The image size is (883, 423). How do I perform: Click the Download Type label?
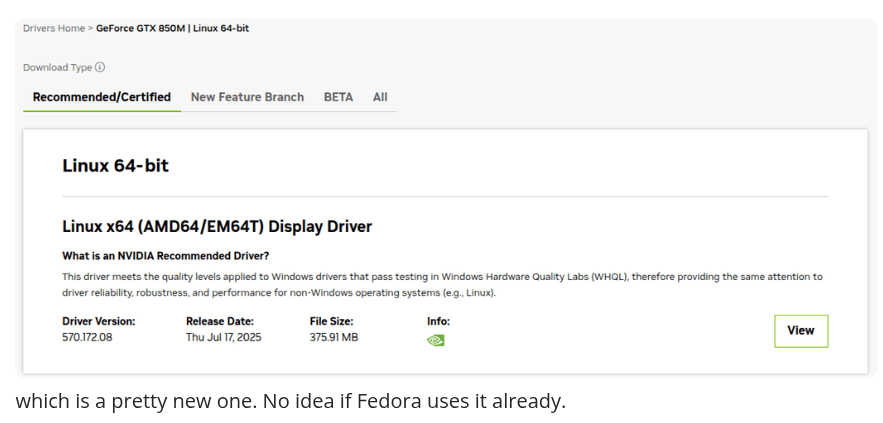click(57, 68)
